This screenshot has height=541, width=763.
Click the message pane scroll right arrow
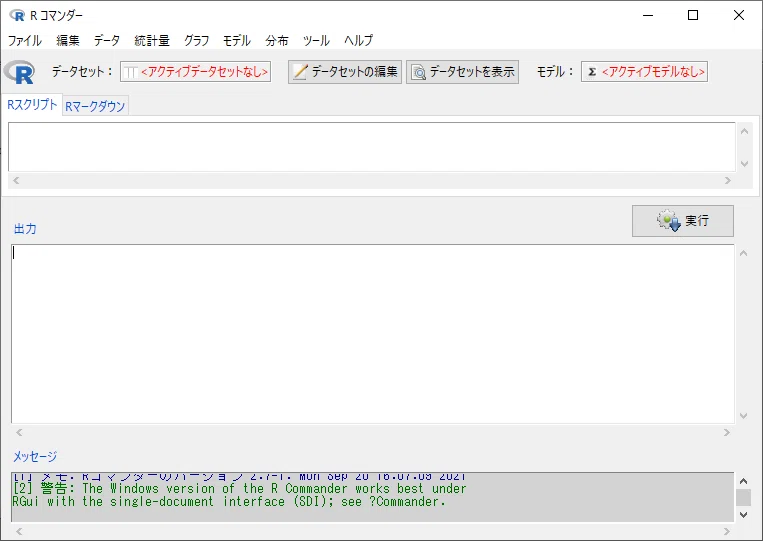point(727,531)
